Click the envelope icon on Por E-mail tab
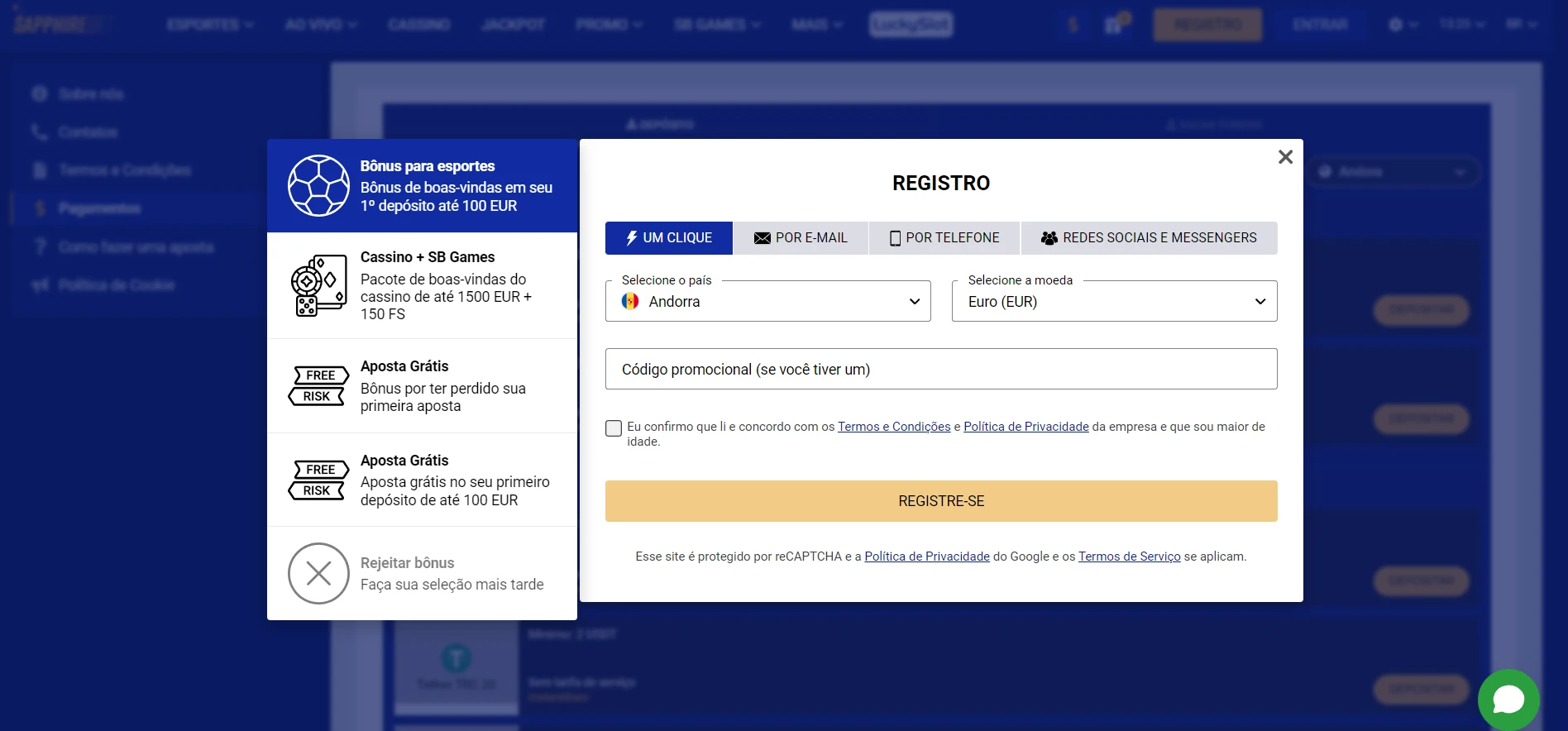Image resolution: width=1568 pixels, height=731 pixels. 762,238
